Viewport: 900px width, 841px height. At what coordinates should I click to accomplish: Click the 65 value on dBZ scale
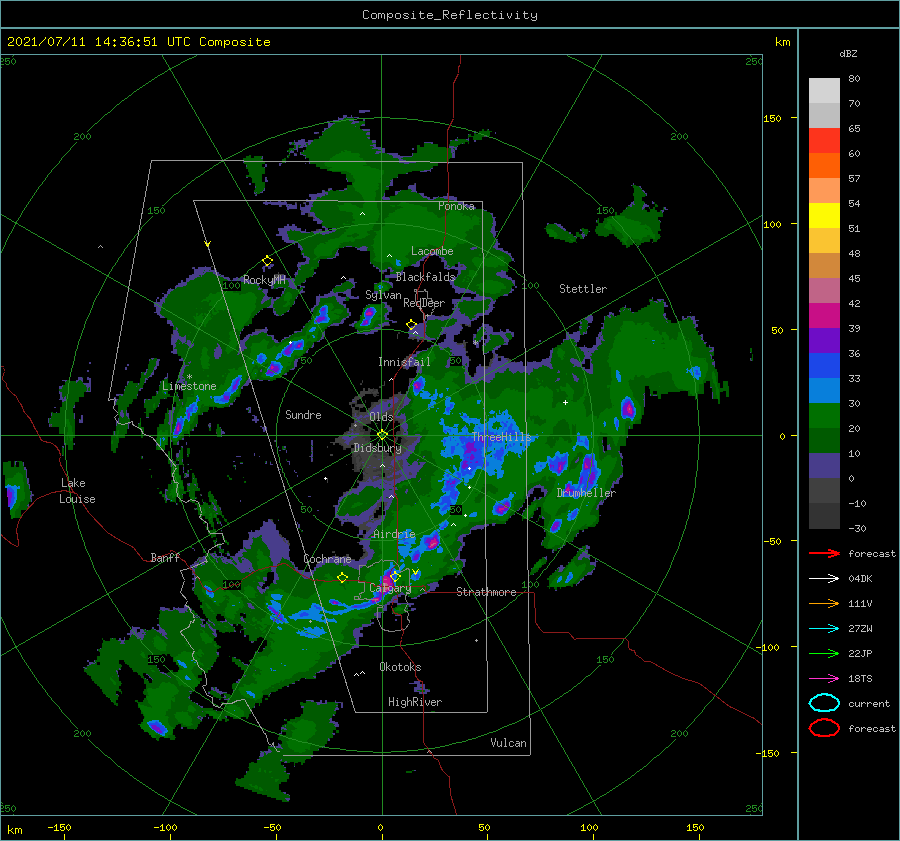[854, 129]
